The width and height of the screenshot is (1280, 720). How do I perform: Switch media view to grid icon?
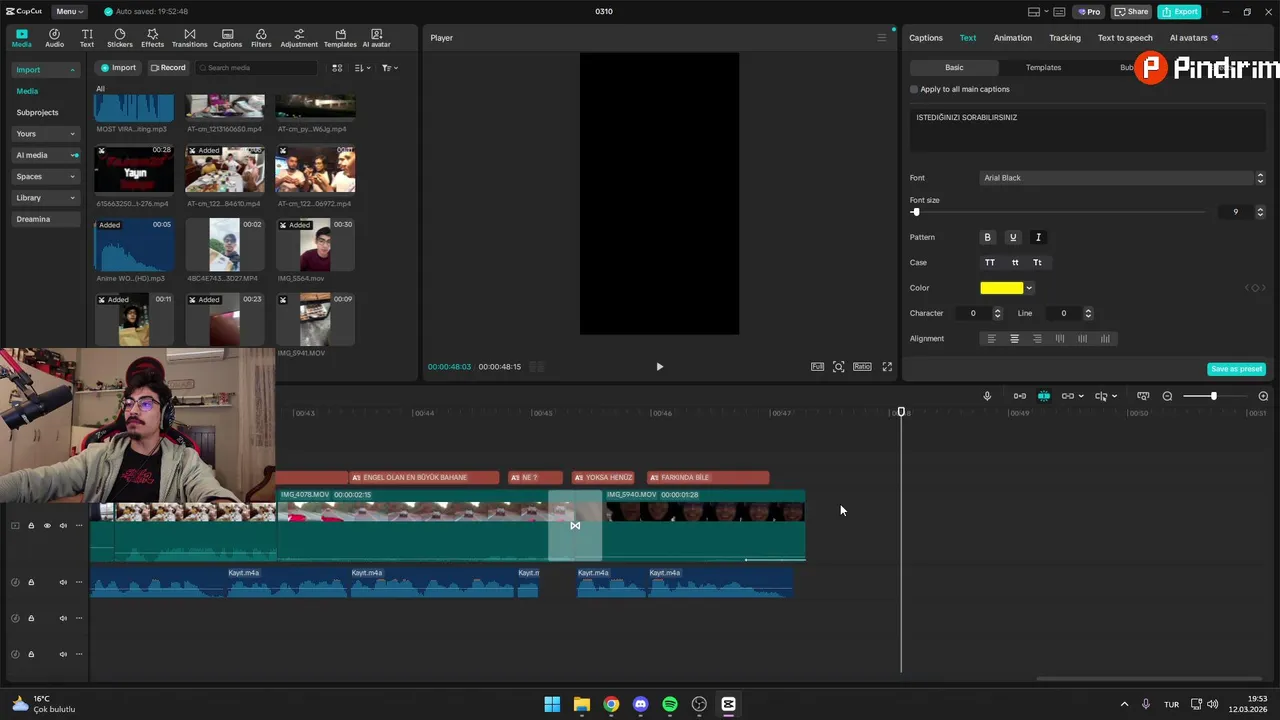pyautogui.click(x=337, y=68)
